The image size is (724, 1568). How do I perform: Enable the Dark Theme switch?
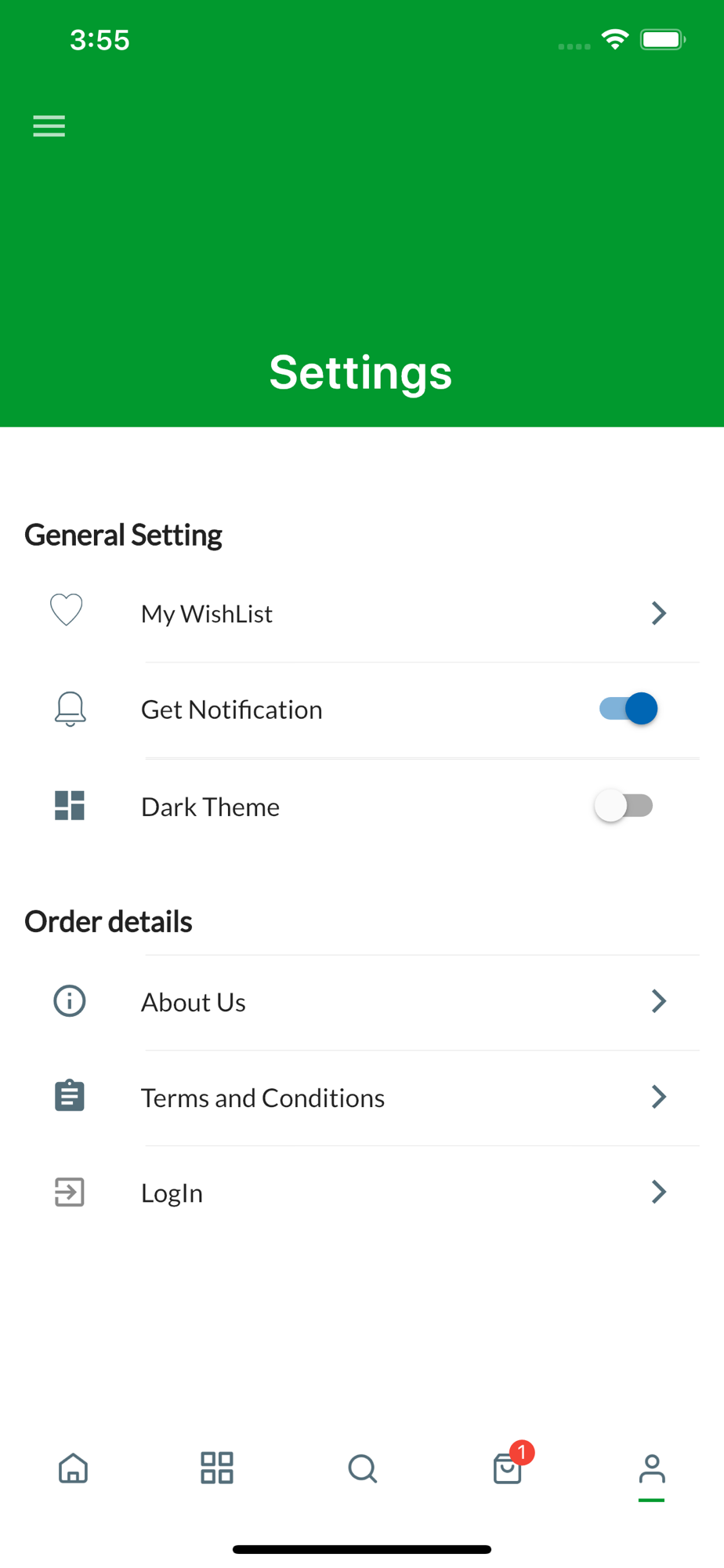(624, 806)
